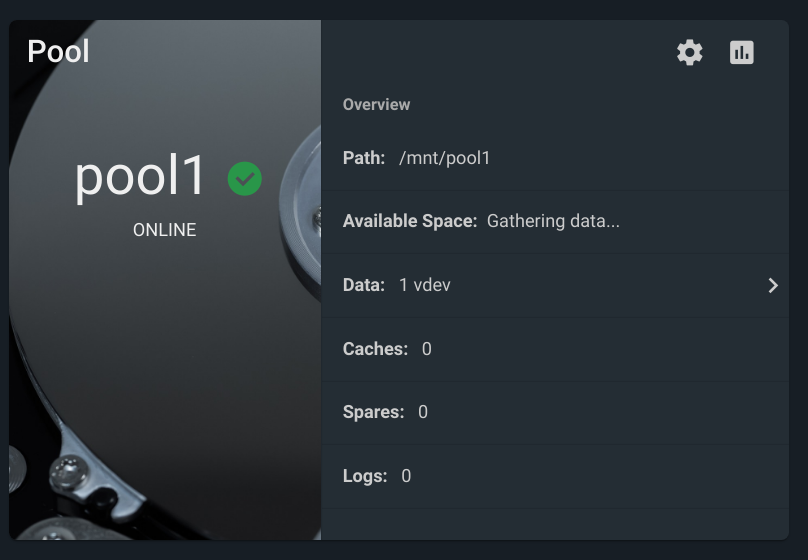Viewport: 808px width, 560px height.
Task: Open the pool settings gear icon
Action: pos(689,53)
